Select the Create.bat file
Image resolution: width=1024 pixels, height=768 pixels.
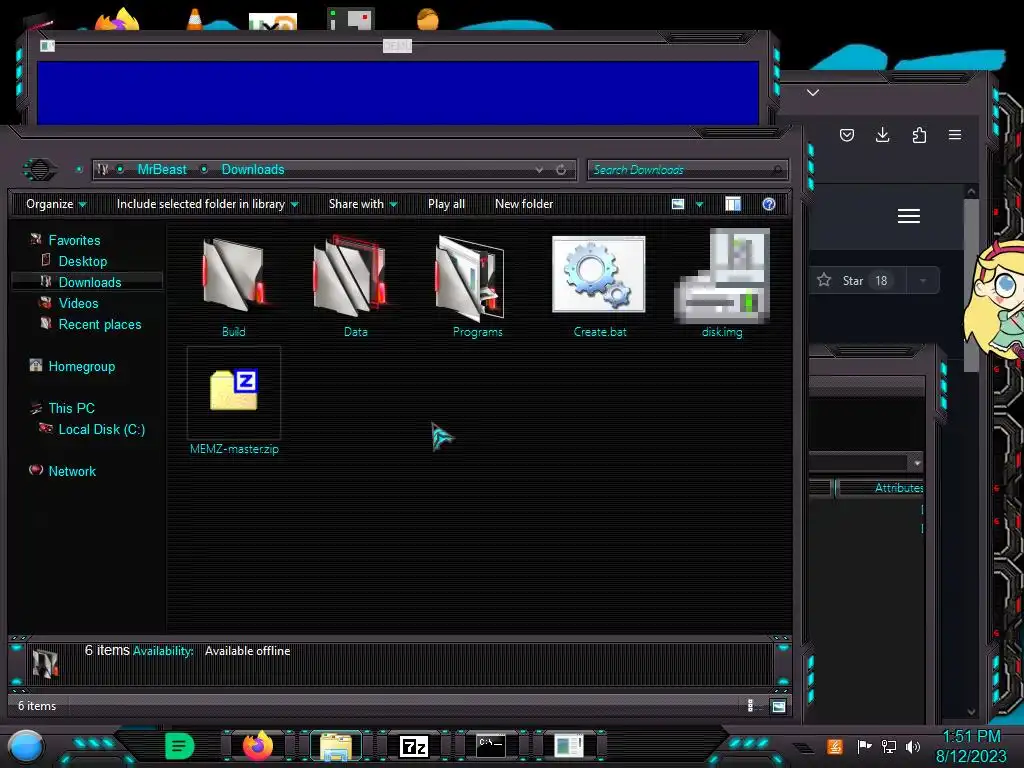600,285
